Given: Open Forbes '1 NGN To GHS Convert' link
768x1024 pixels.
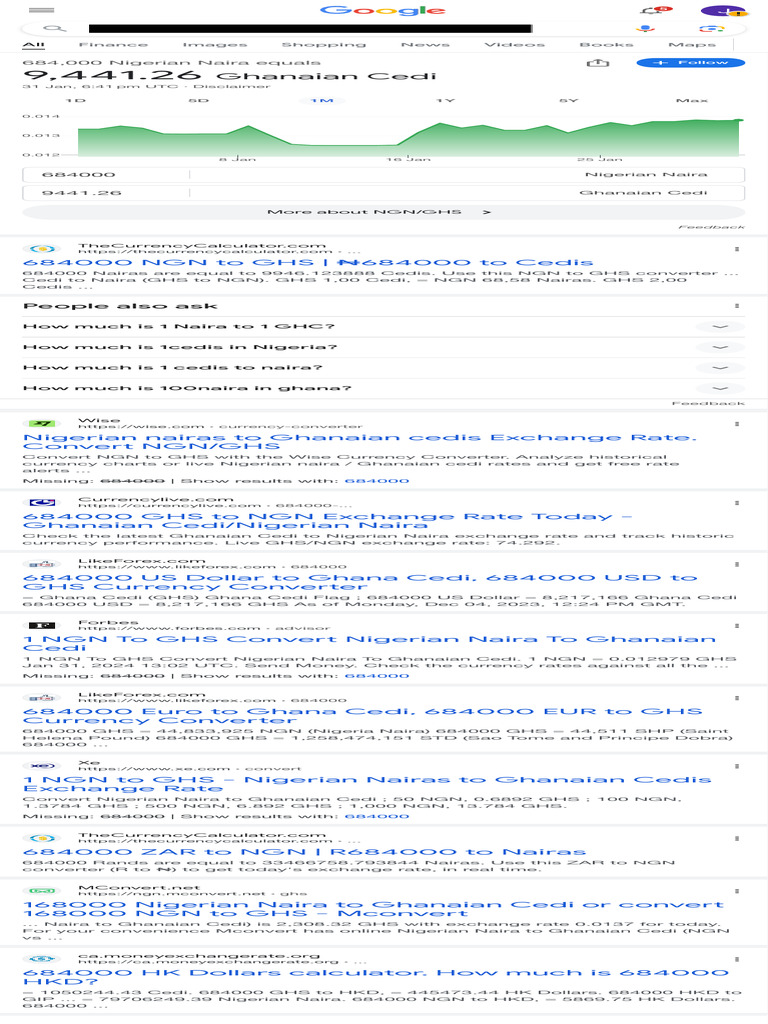Looking at the screenshot, I should 369,643.
